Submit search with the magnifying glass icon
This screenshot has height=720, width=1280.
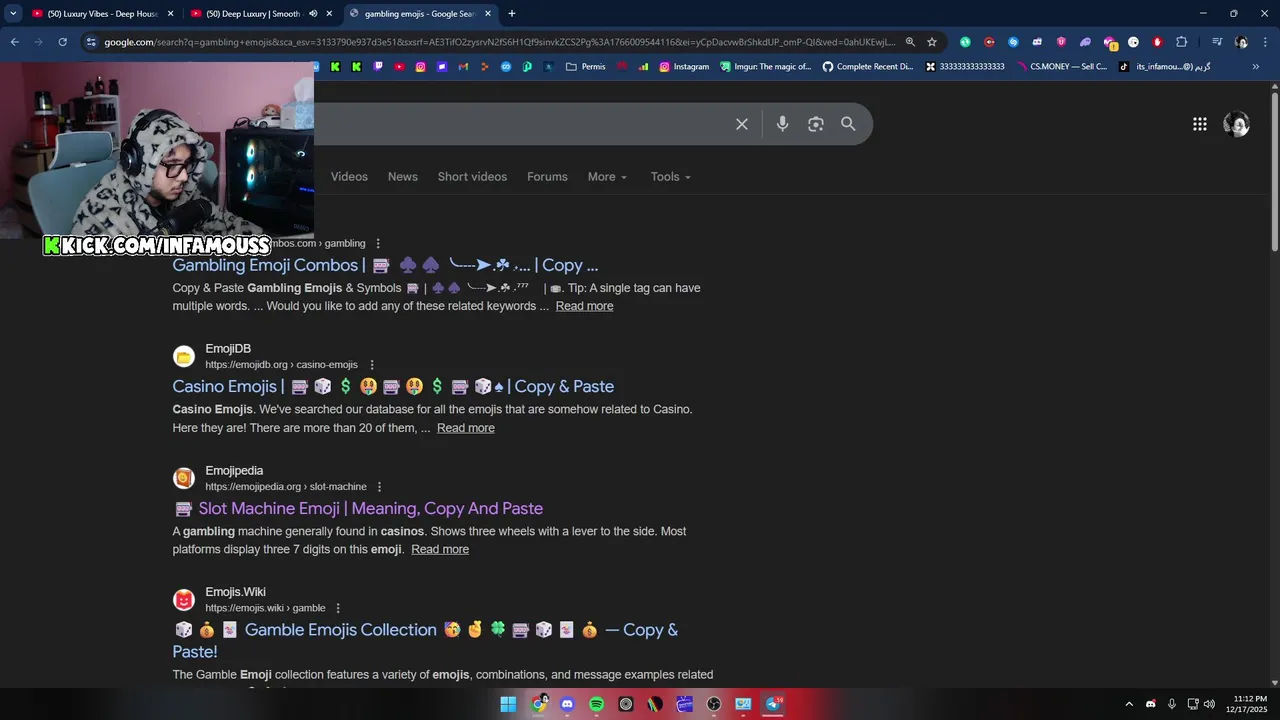coord(848,124)
